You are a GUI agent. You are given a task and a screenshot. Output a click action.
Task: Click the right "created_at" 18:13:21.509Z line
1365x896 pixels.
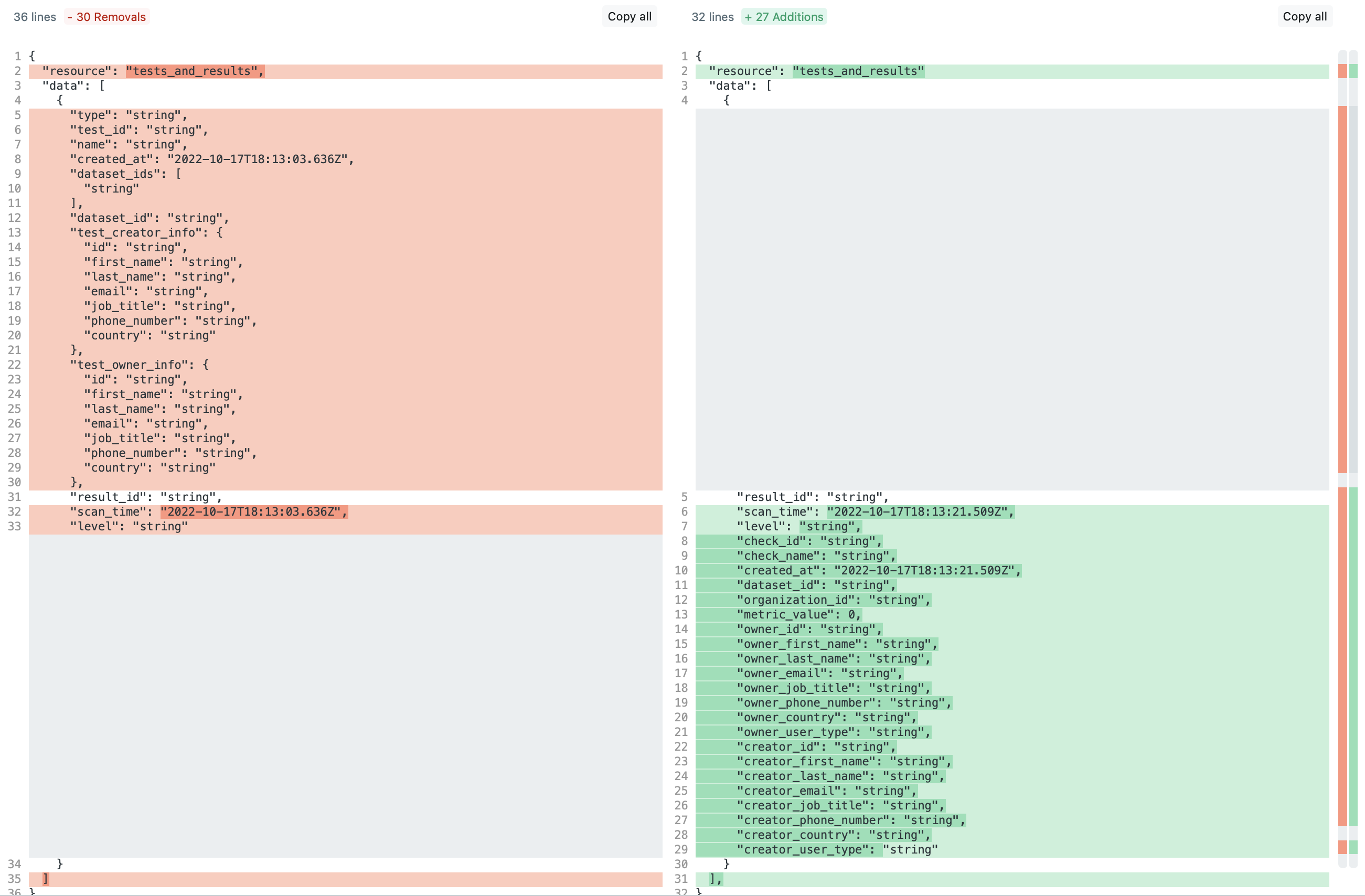tap(879, 571)
